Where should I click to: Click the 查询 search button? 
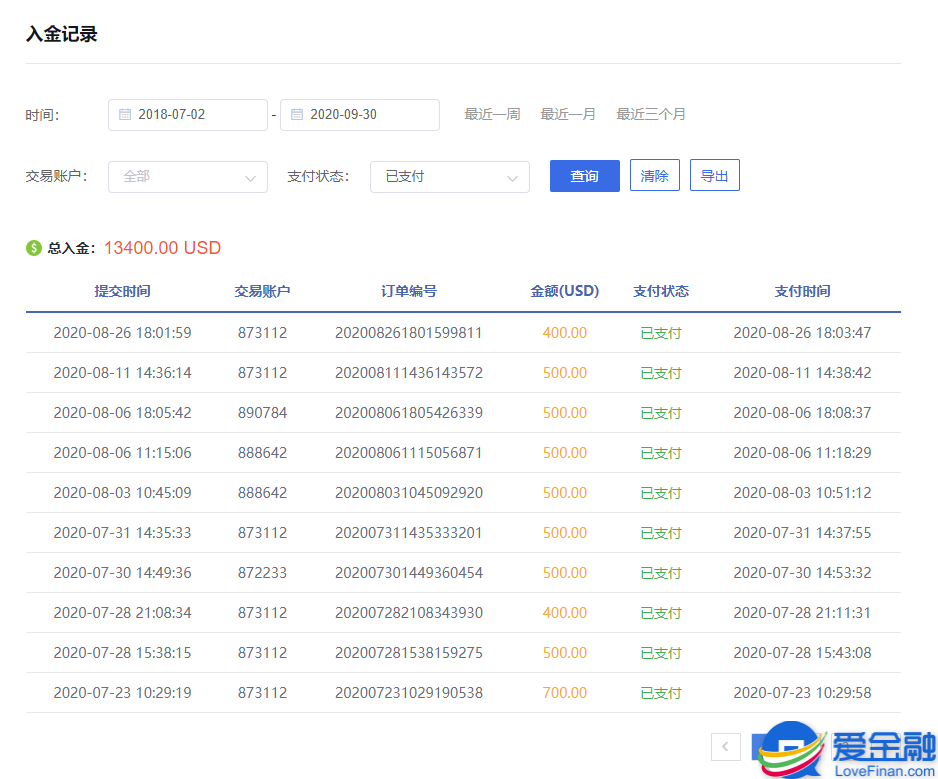point(584,176)
